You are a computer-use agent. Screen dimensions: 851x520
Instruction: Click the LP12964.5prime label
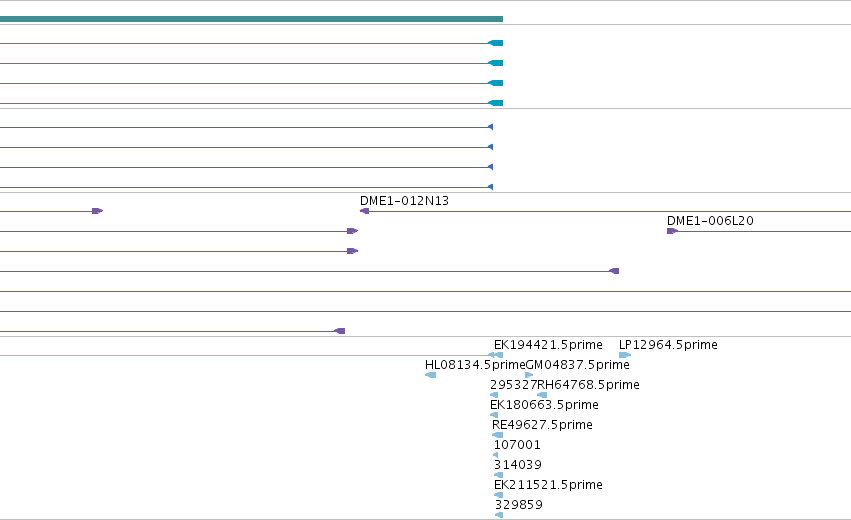[668, 345]
